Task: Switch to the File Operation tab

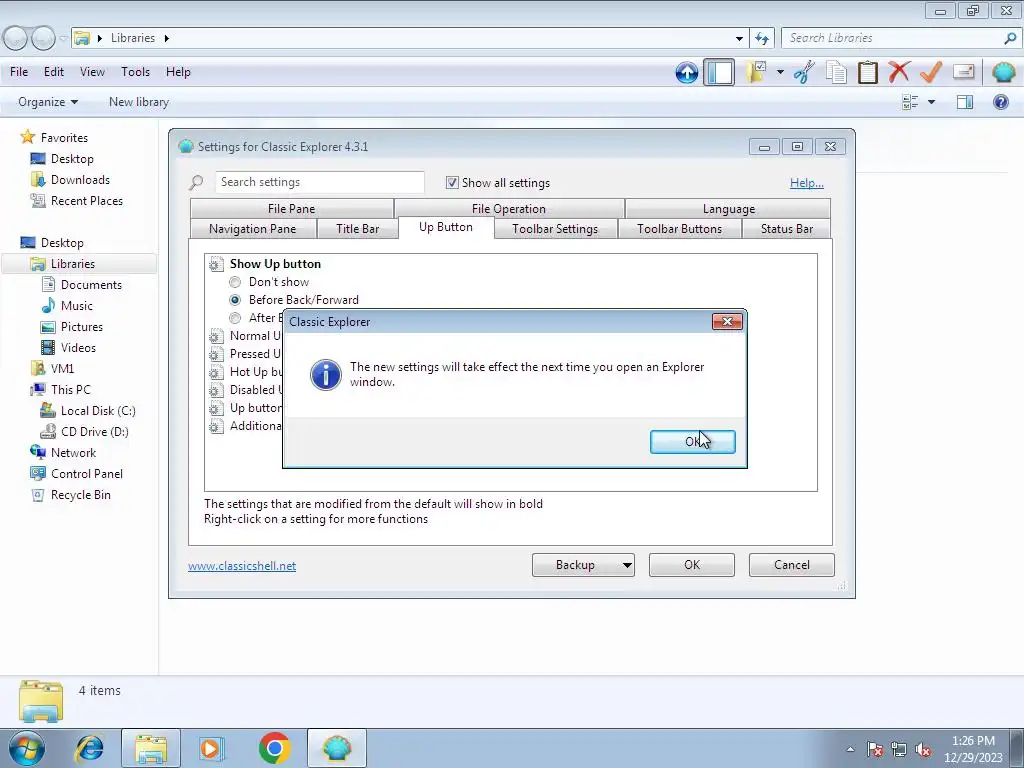Action: click(509, 208)
